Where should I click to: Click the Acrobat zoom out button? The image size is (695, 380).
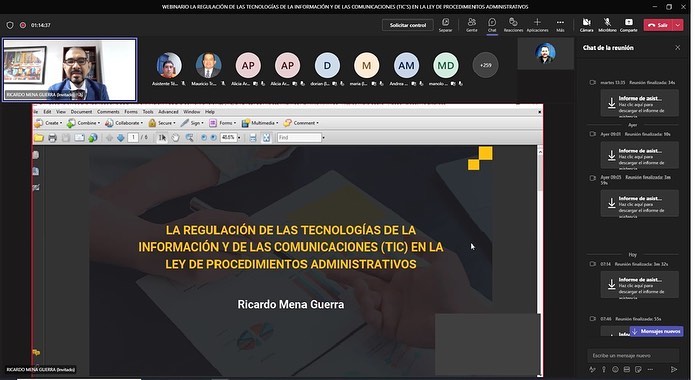204,138
